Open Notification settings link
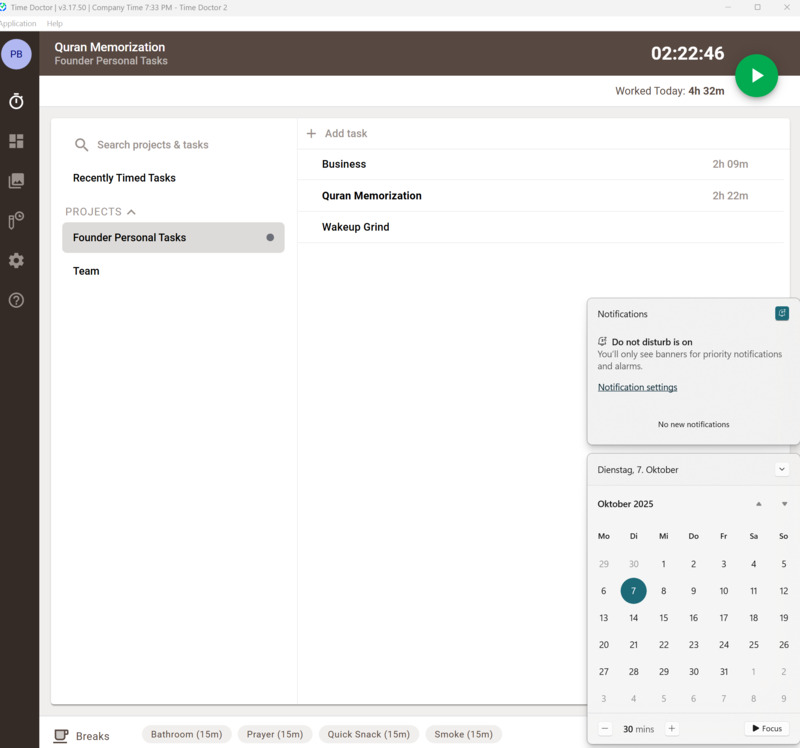 (x=637, y=387)
